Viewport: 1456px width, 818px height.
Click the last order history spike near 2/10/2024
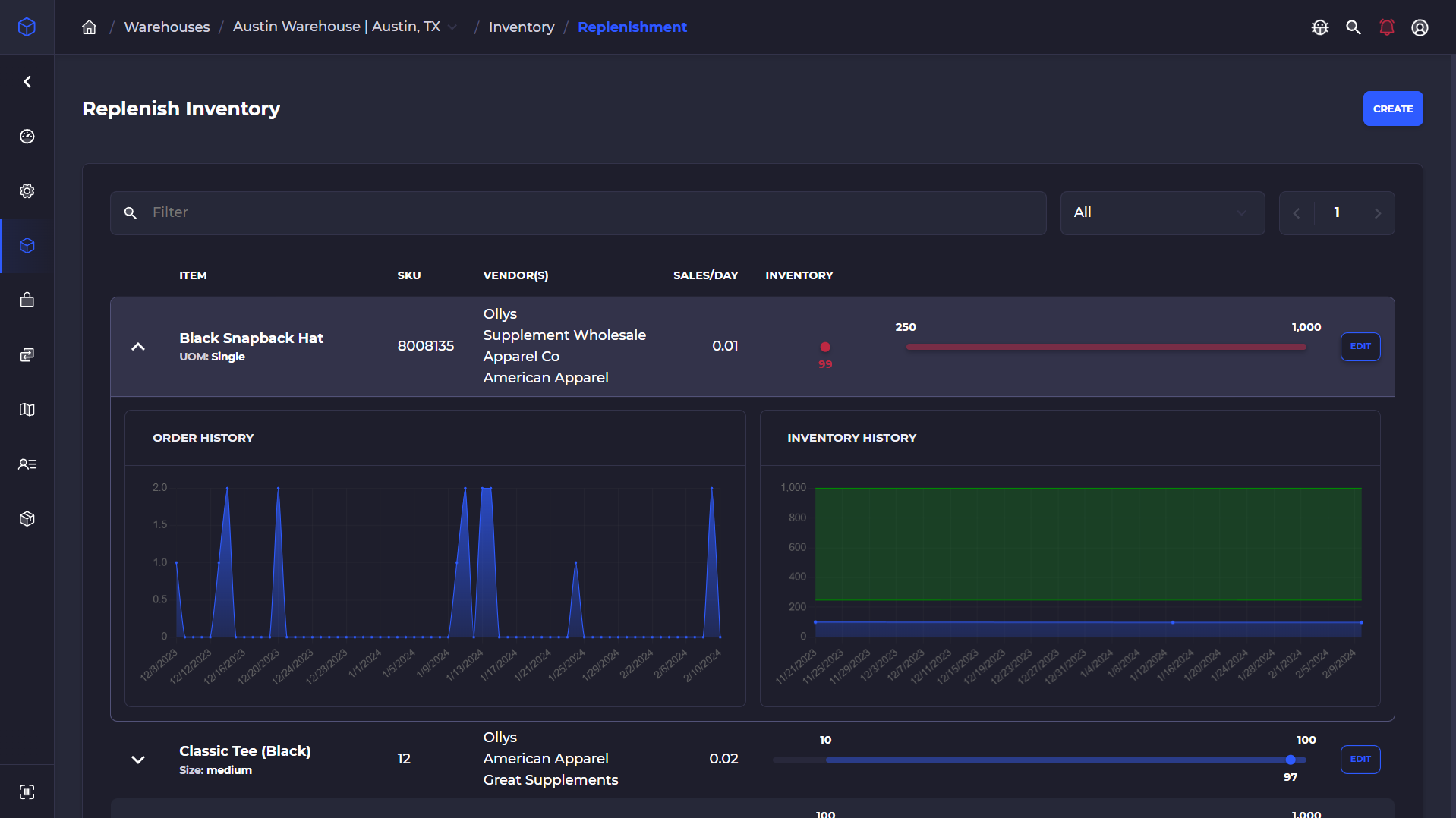point(711,562)
